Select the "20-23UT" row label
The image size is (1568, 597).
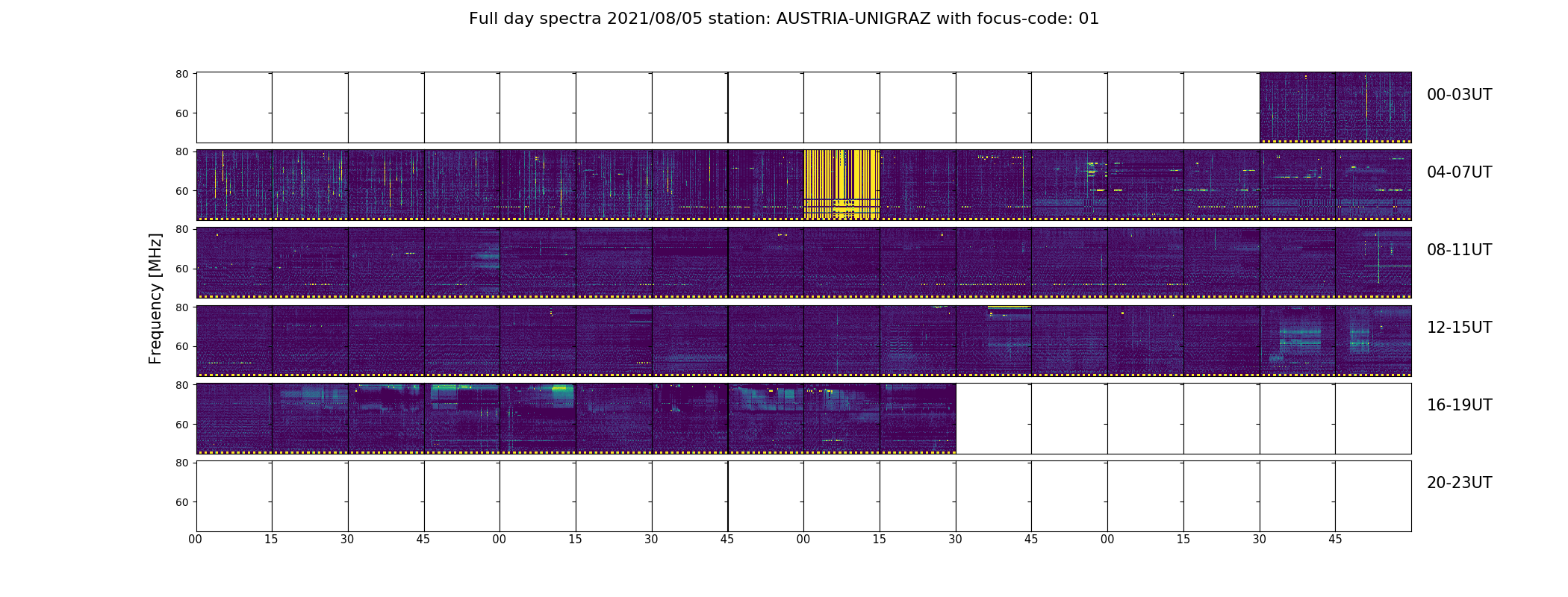[1459, 483]
